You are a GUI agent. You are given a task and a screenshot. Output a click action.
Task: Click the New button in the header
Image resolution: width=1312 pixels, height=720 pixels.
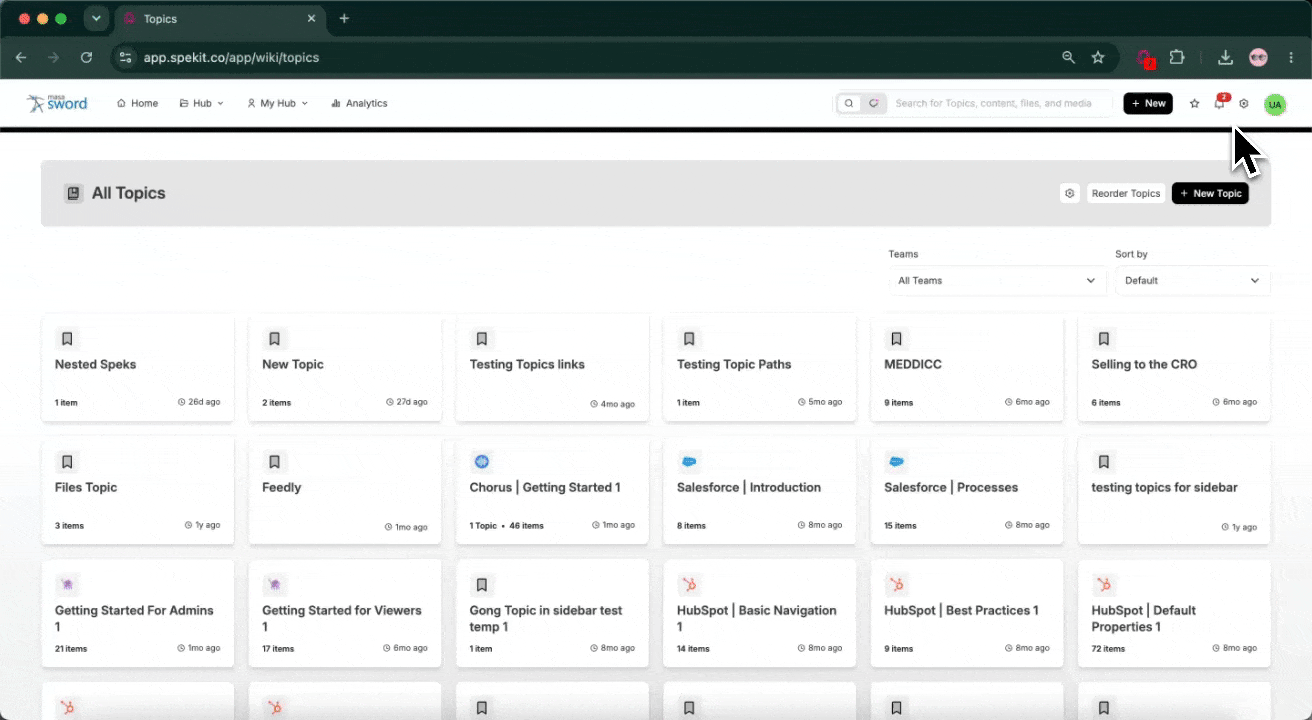point(1148,103)
